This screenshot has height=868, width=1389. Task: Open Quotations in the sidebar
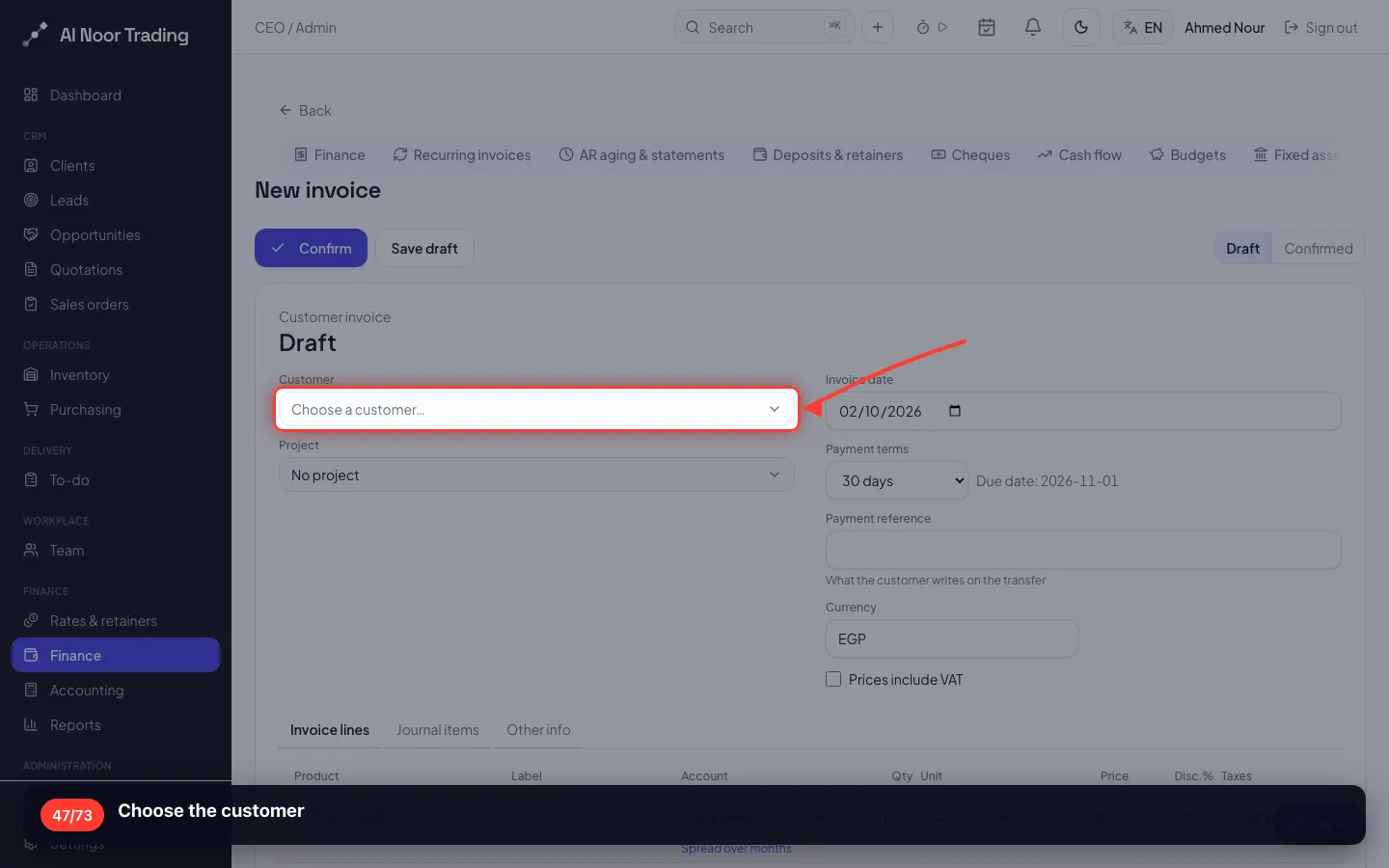click(x=116, y=269)
